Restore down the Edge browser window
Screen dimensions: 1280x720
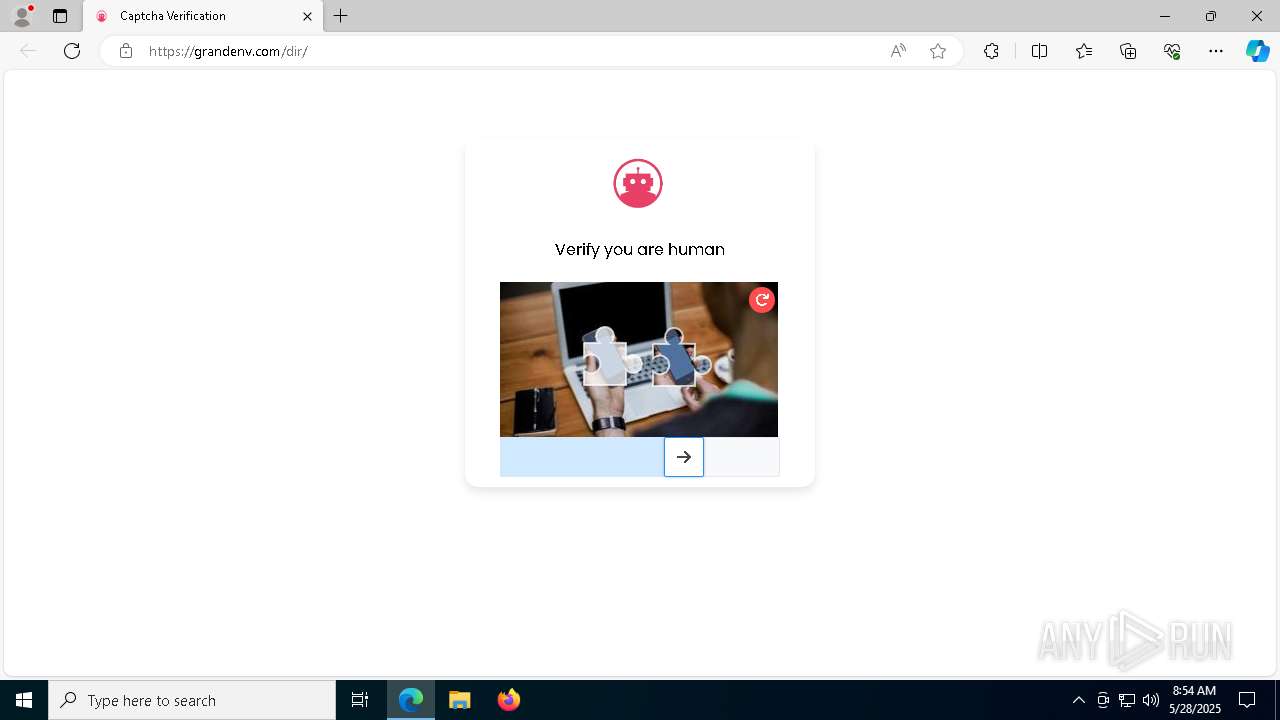click(1211, 16)
